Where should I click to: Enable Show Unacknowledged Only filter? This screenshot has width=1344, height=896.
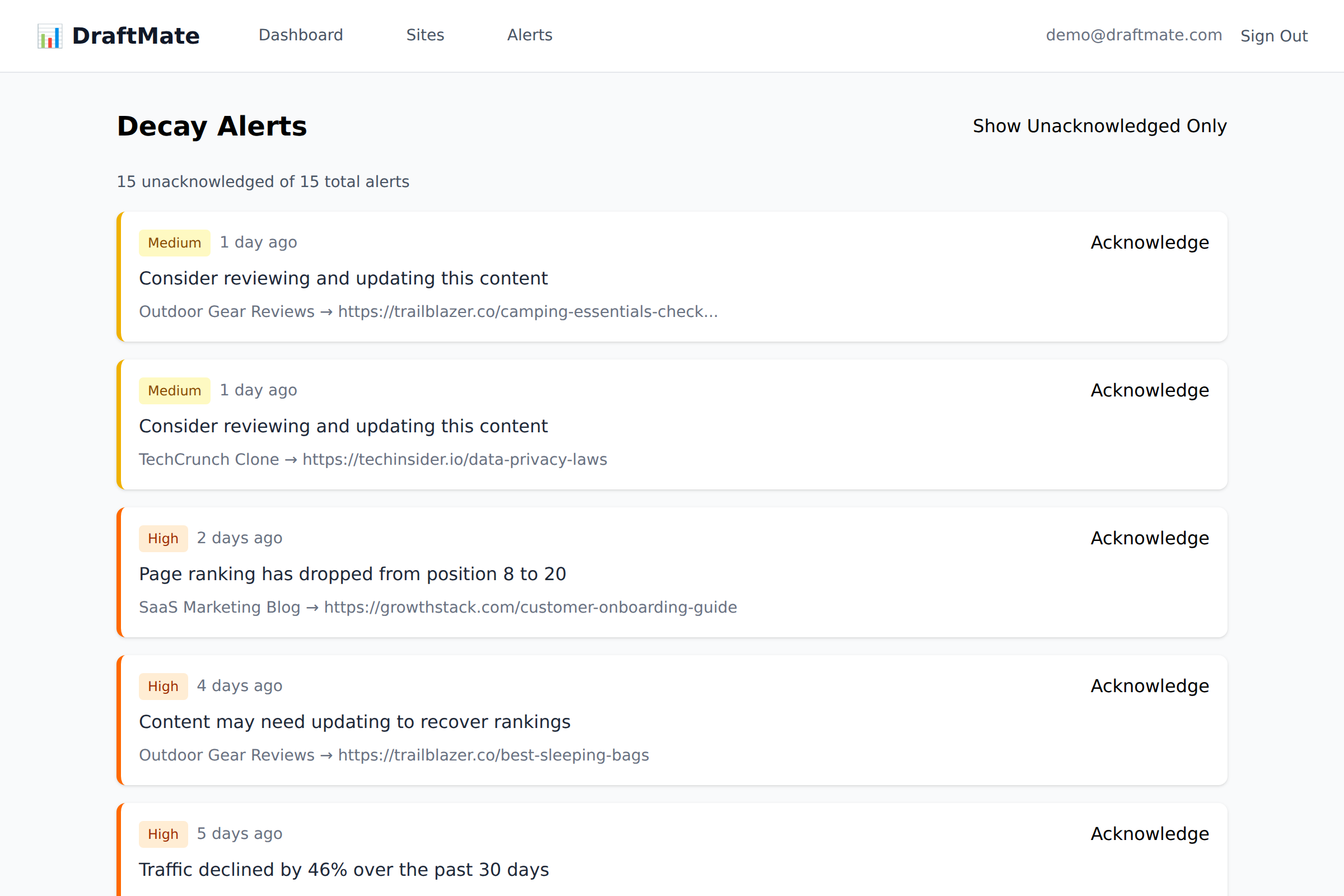coord(1099,125)
